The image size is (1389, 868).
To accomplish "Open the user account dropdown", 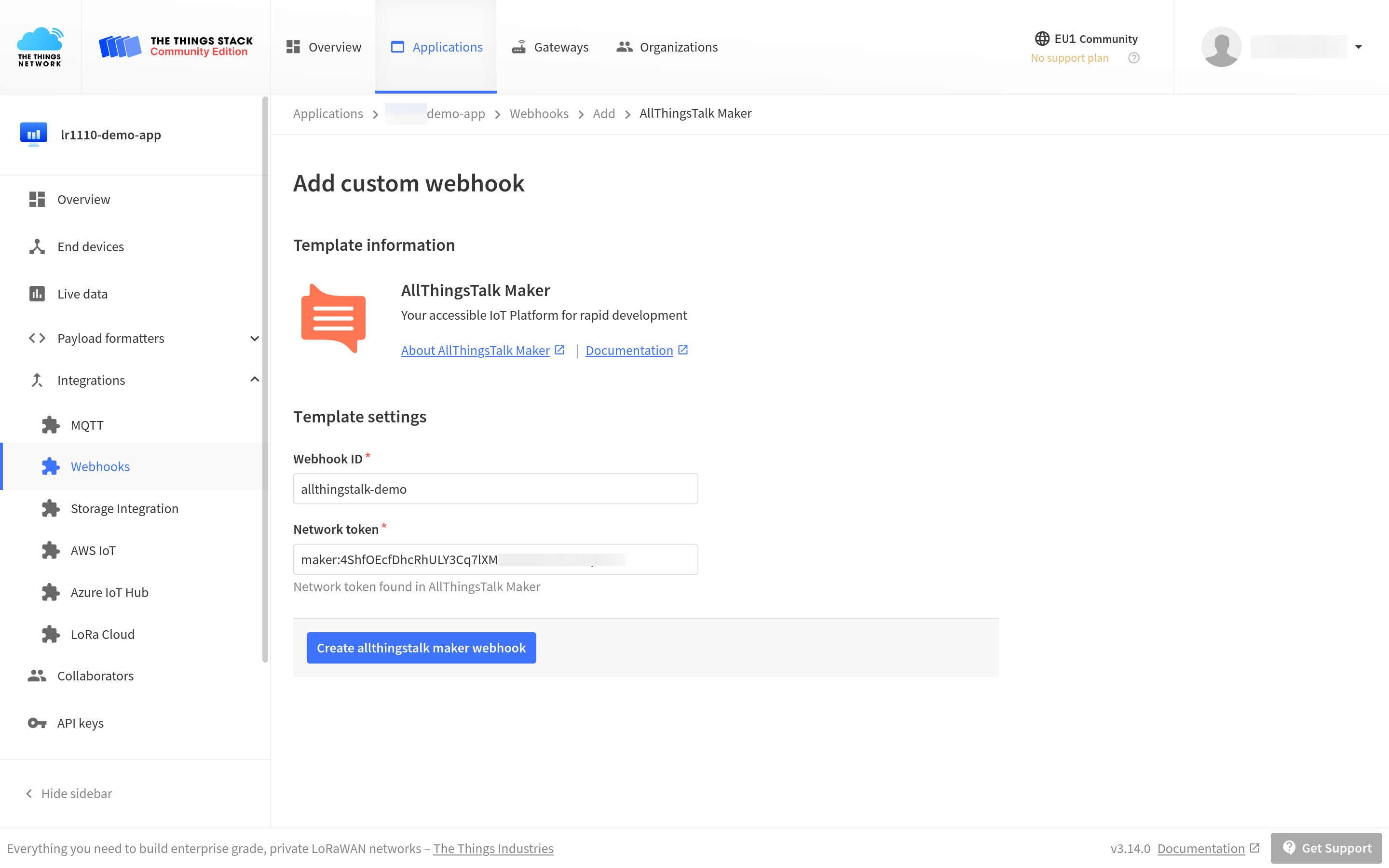I will click(x=1357, y=47).
